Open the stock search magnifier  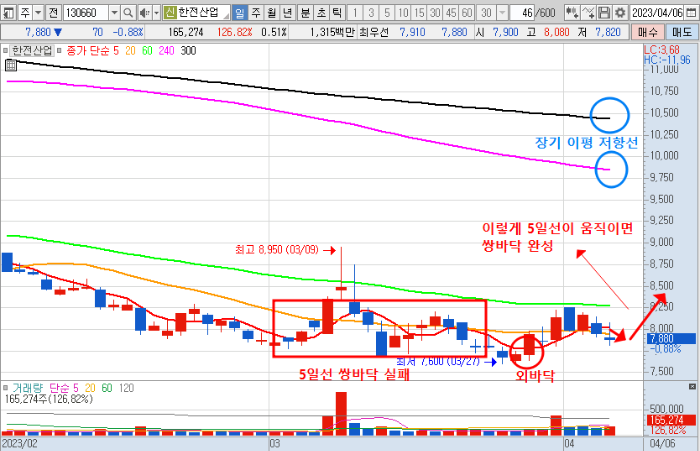pos(128,13)
